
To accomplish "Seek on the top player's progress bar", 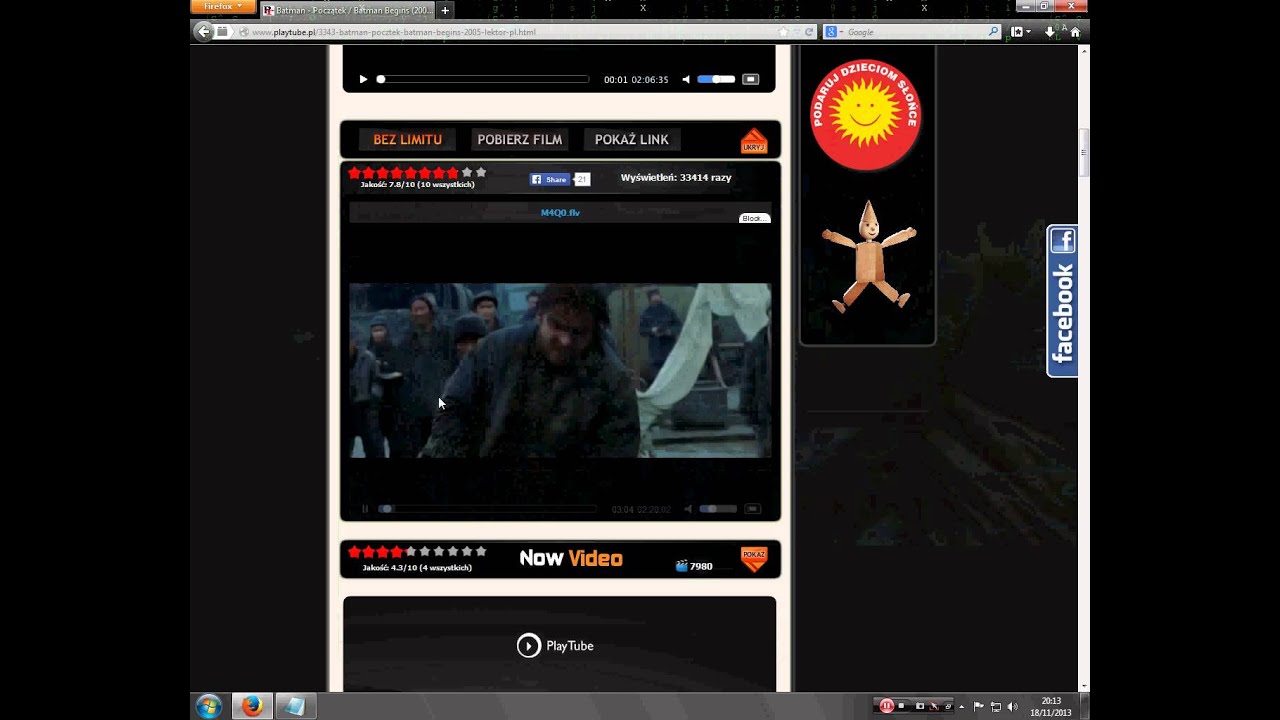I will (x=483, y=79).
